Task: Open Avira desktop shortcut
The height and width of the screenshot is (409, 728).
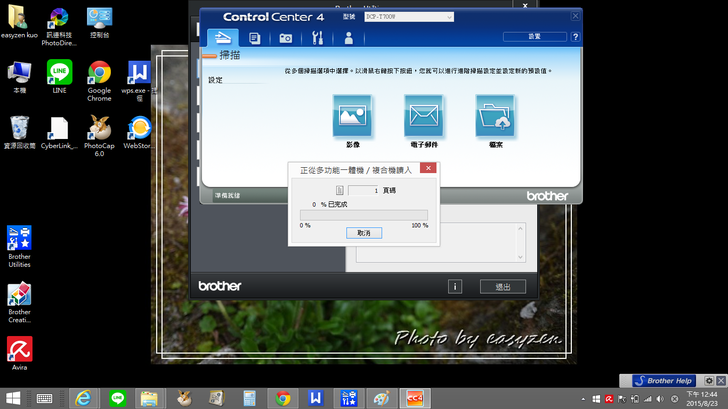Action: pyautogui.click(x=20, y=353)
